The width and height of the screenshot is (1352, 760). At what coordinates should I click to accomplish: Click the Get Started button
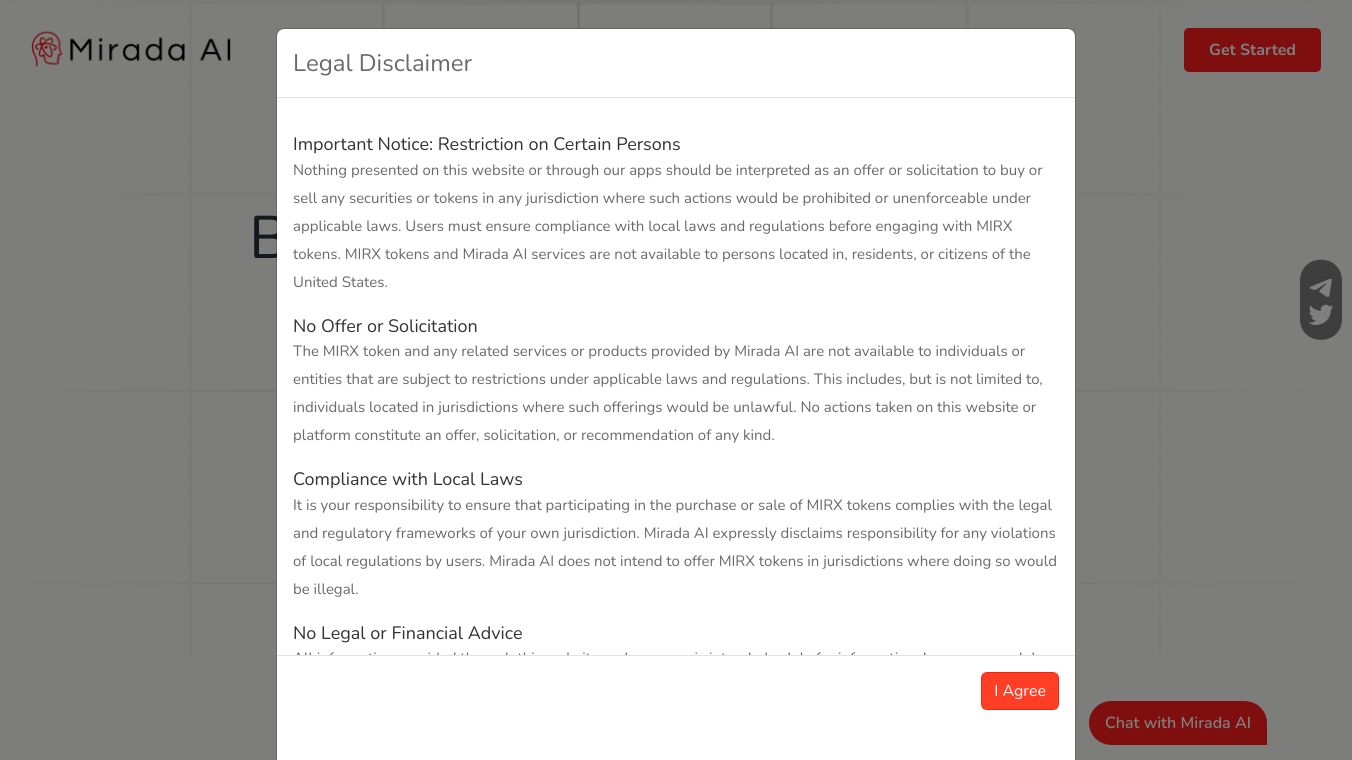coord(1252,50)
